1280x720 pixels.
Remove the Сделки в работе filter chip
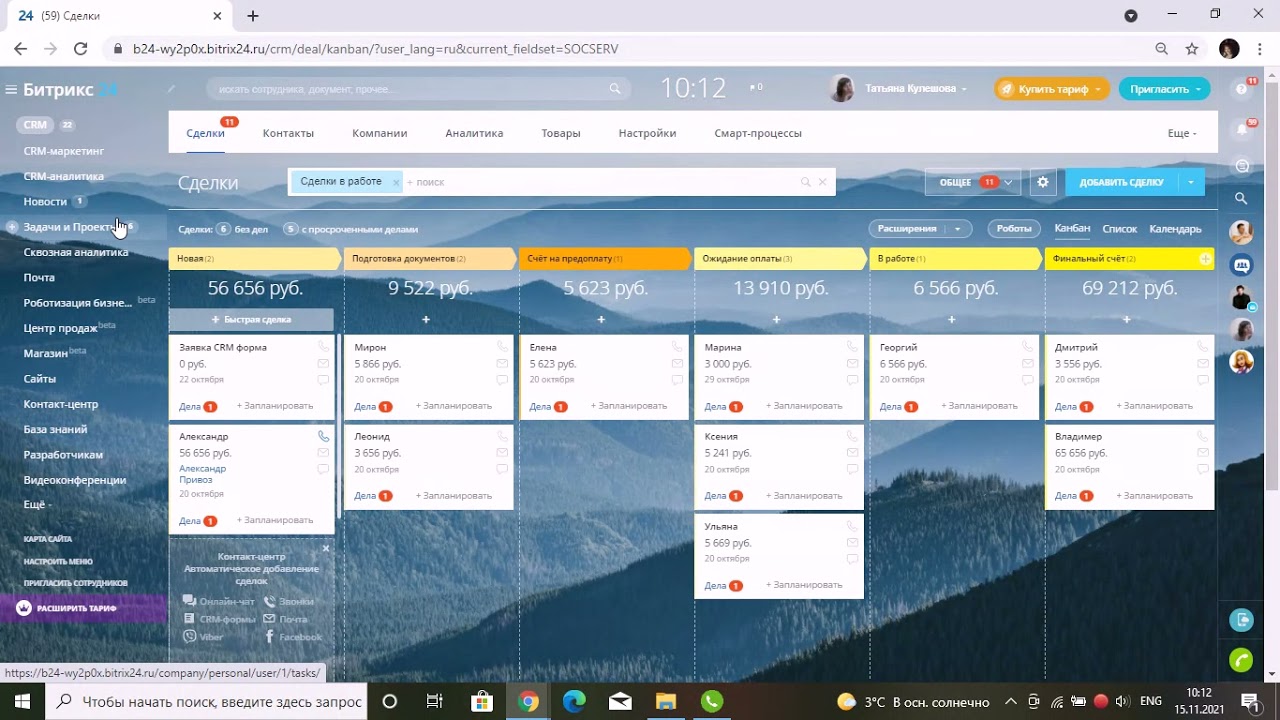coord(396,183)
